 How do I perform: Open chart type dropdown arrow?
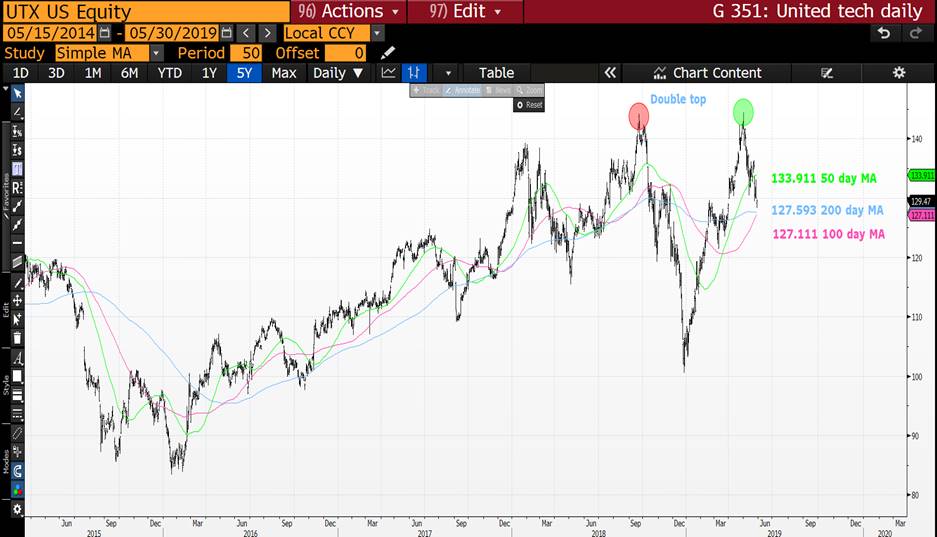(448, 73)
